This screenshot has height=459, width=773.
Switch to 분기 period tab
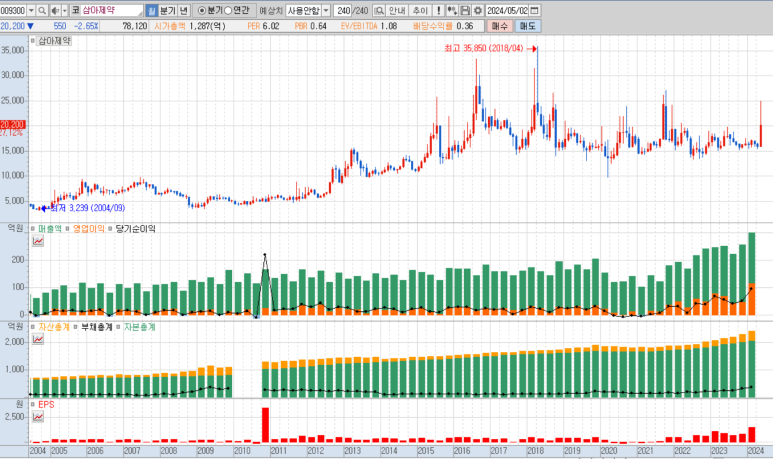(x=168, y=10)
